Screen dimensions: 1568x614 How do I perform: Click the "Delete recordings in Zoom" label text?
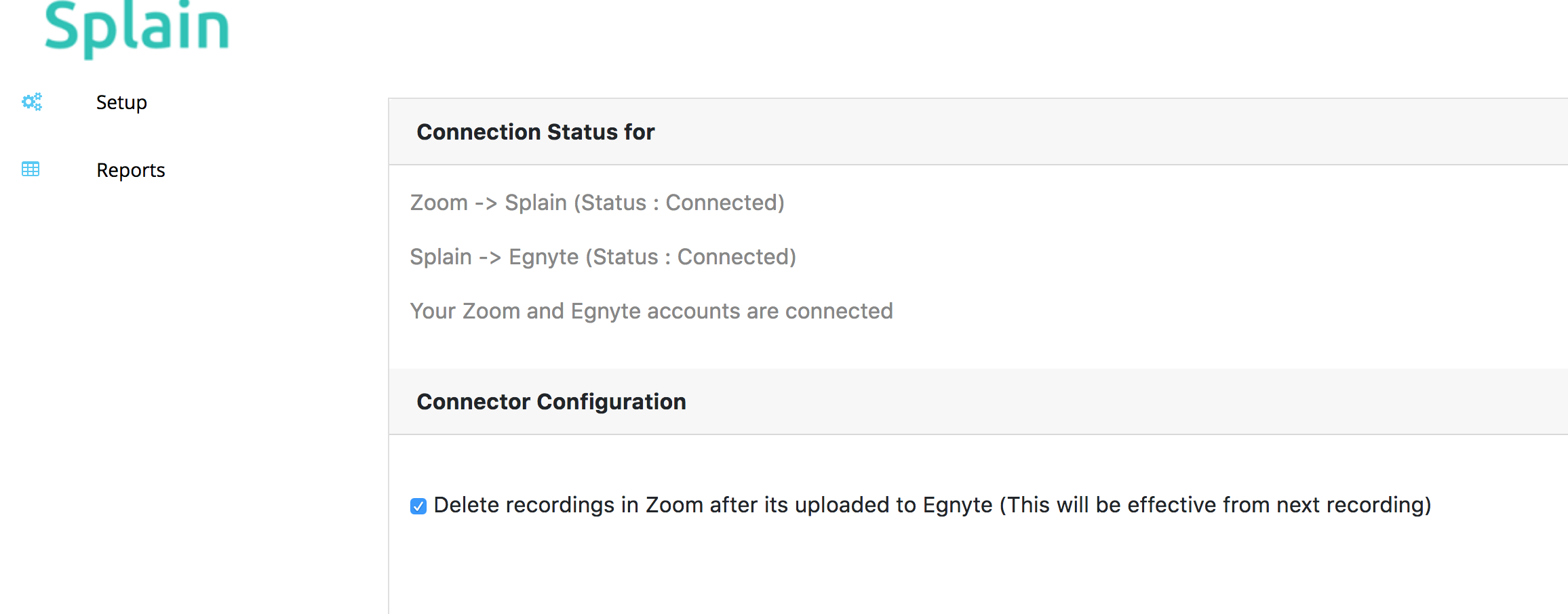click(712, 505)
